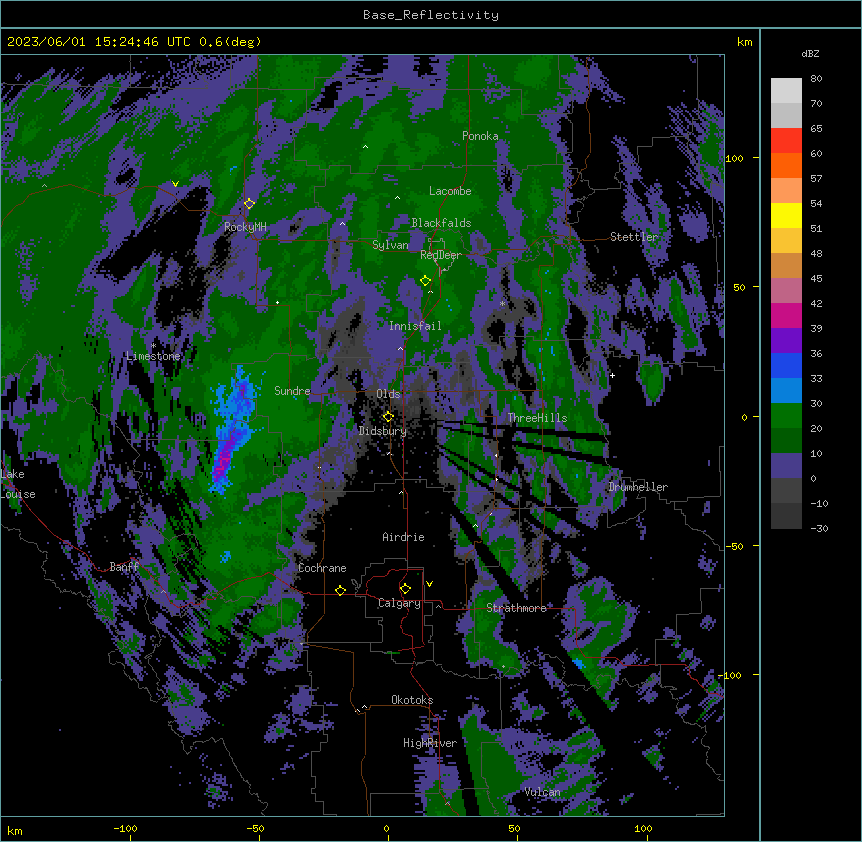Click the Innisfail city label

click(415, 326)
